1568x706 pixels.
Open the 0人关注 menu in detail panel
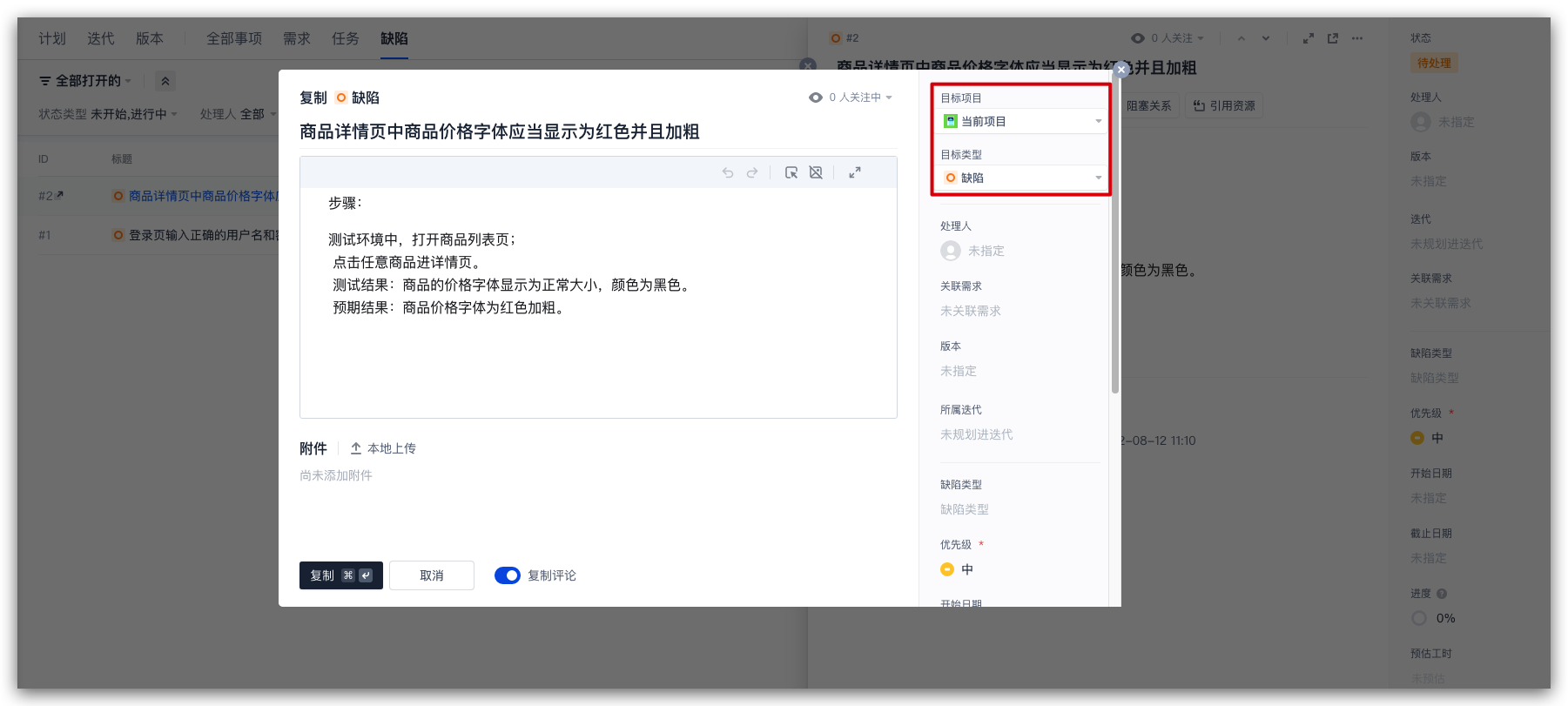click(1168, 38)
